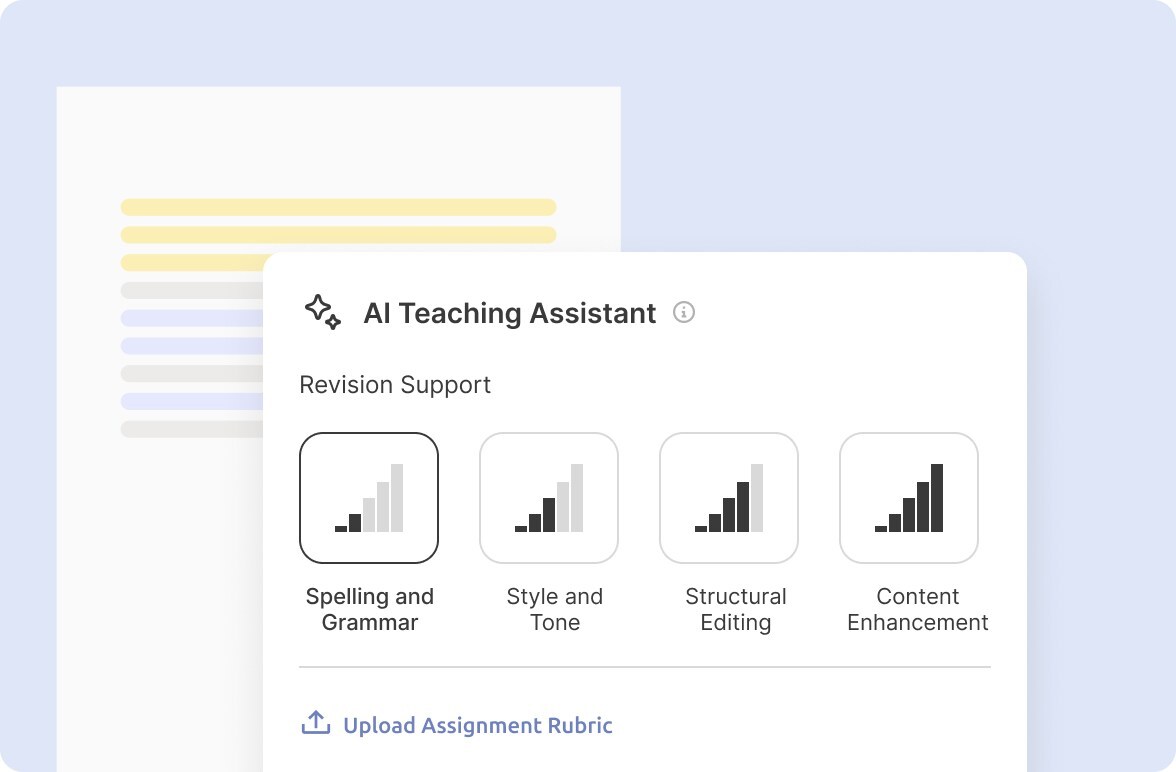
Task: Click the upload arrow icon
Action: point(316,723)
